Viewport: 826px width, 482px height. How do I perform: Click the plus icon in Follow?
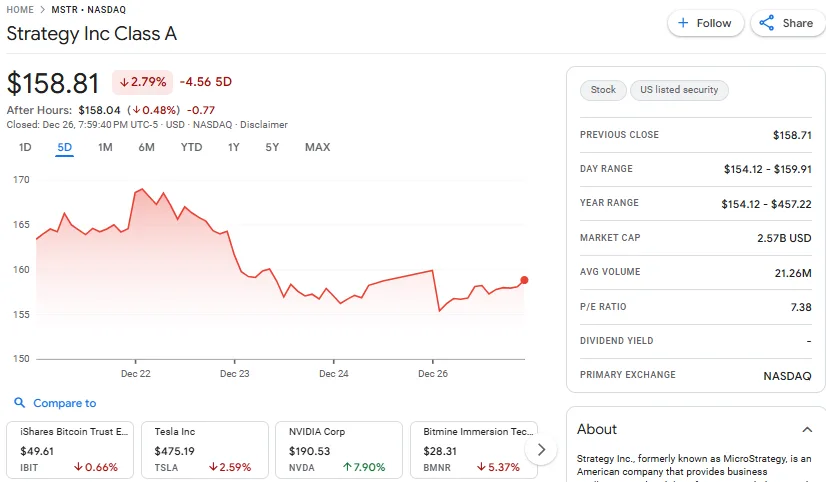tap(683, 23)
